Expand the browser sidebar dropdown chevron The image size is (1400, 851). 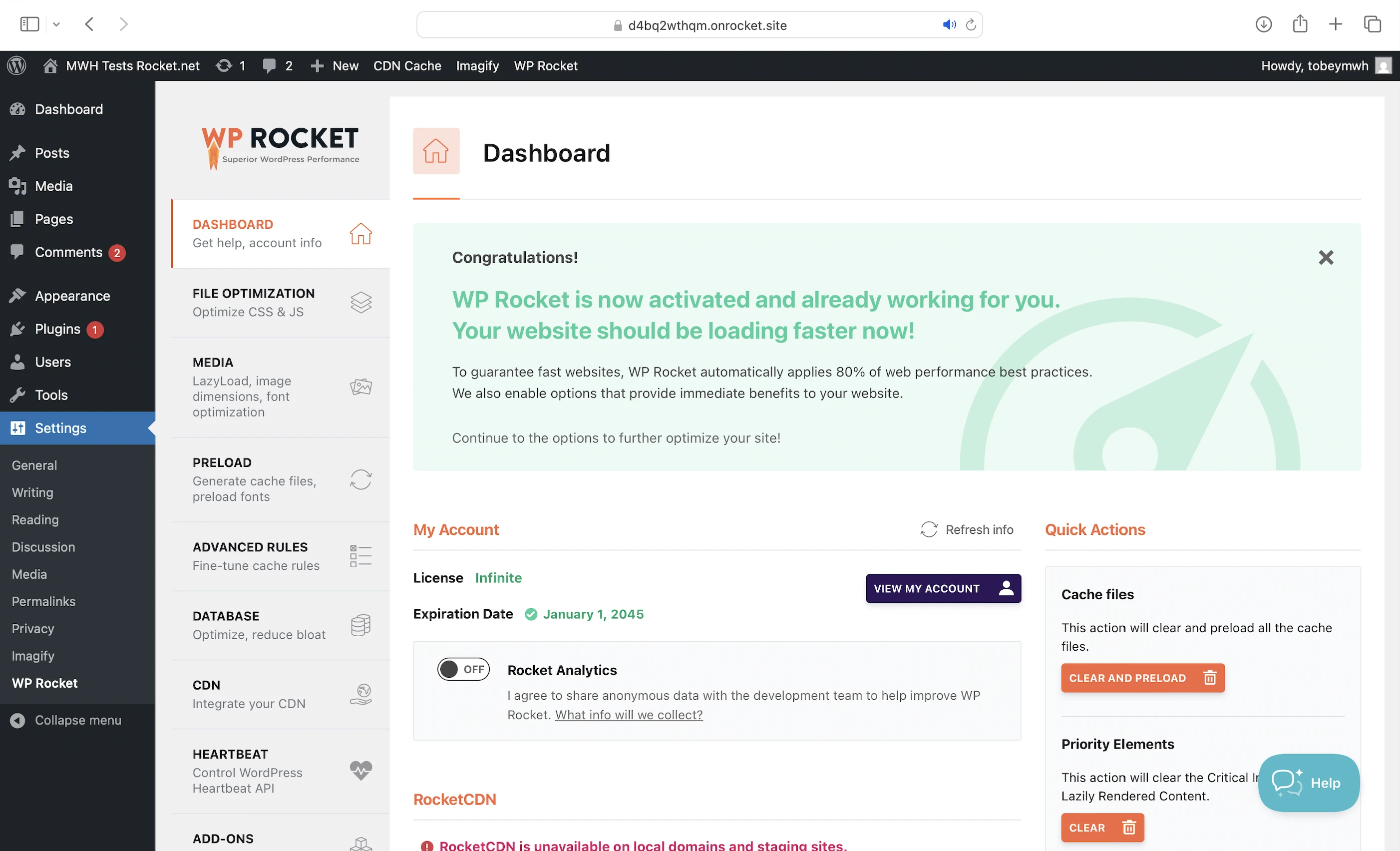tap(56, 24)
